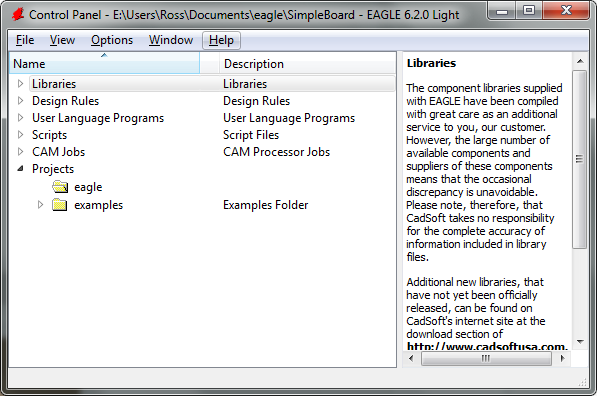
Task: Open the Window menu
Action: 171,40
